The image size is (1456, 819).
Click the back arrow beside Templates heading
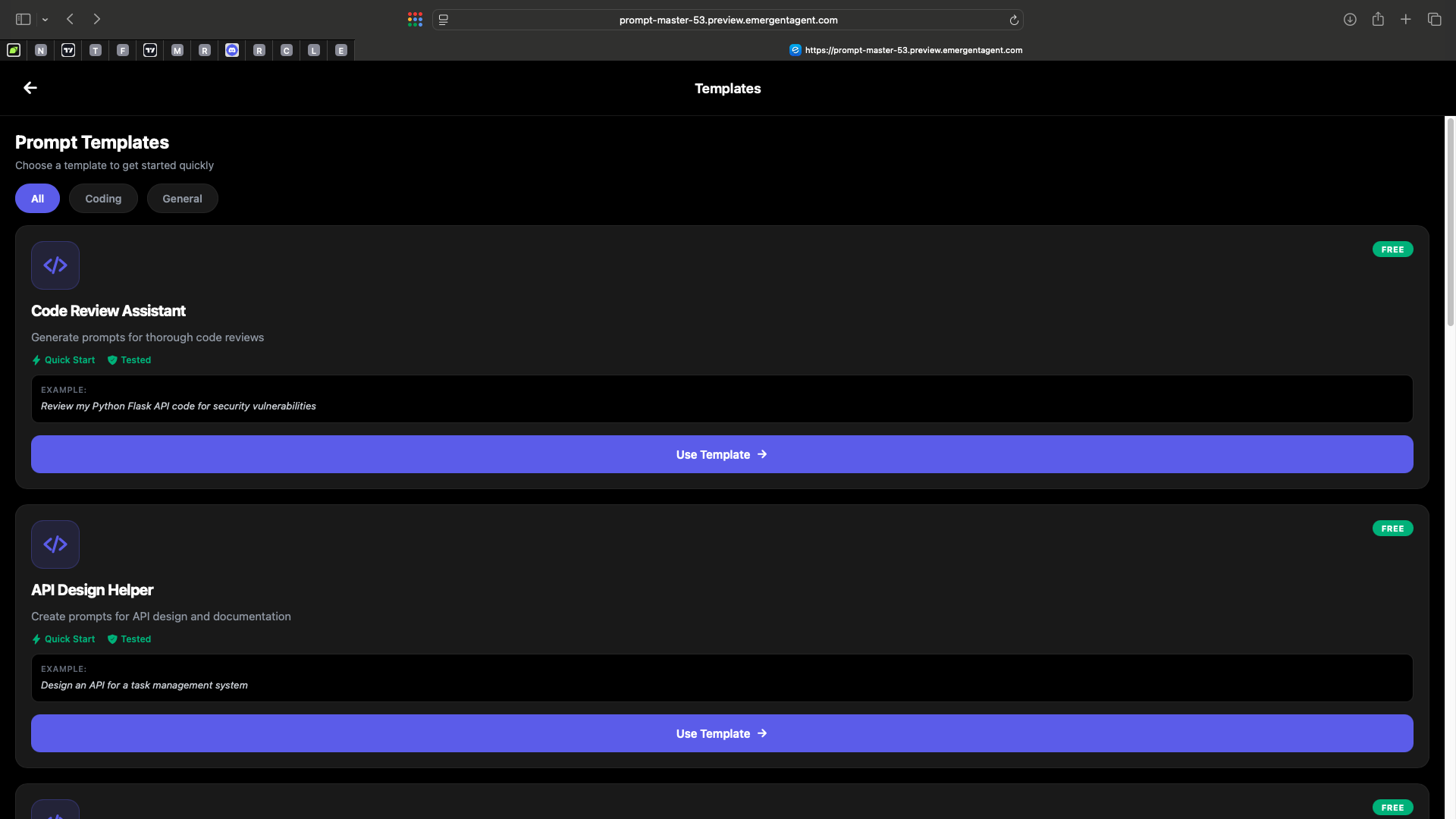click(x=30, y=87)
